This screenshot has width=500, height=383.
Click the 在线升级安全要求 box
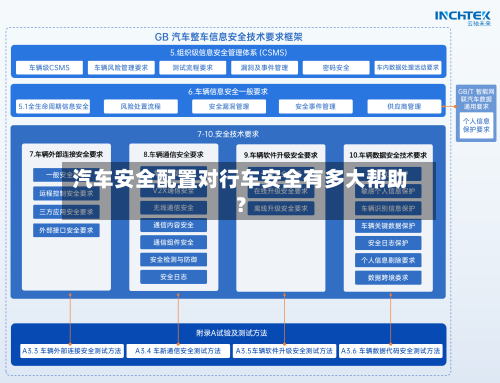click(281, 191)
